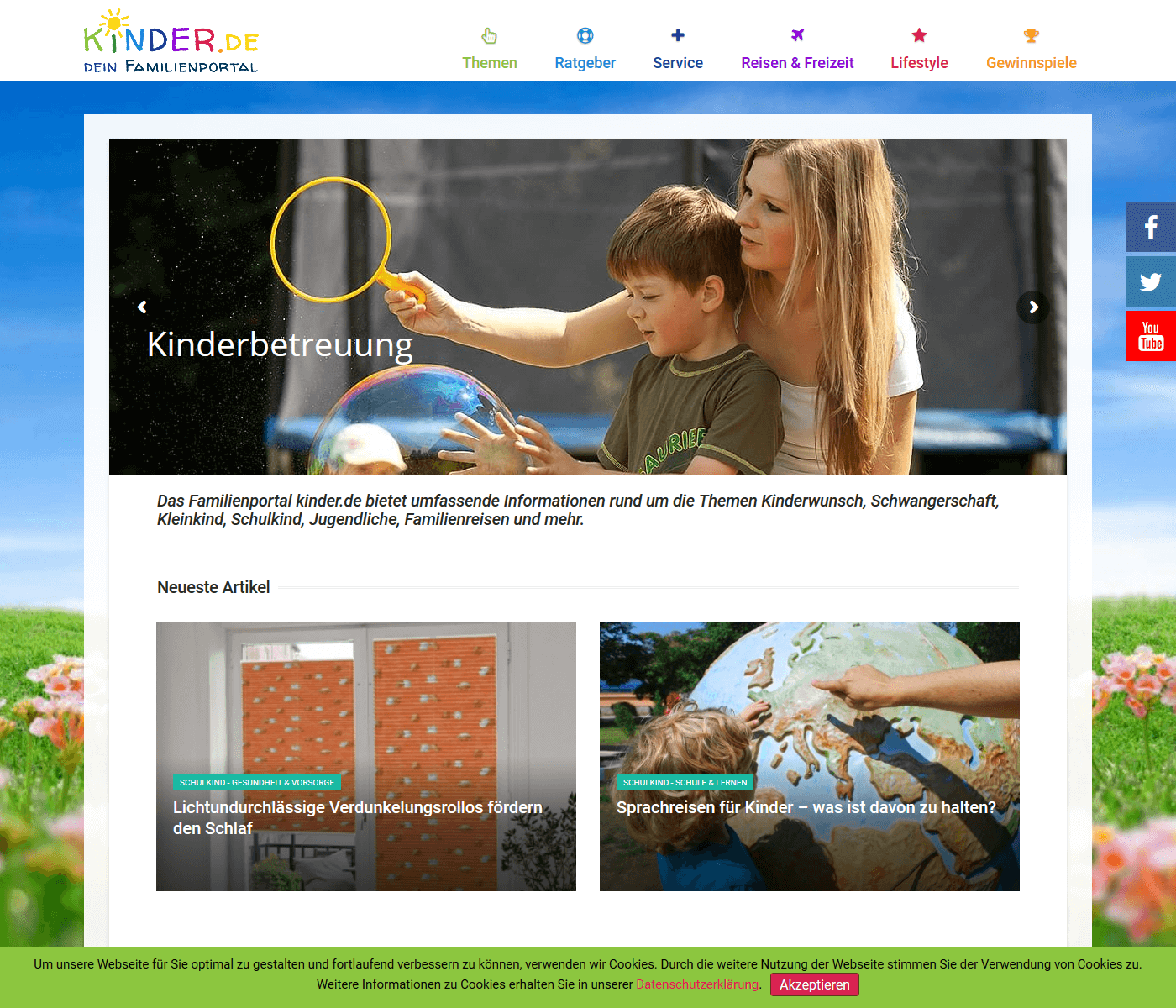Click the Kinderbetreuung slide title
Screen dimensions: 1176x1008
(x=280, y=344)
